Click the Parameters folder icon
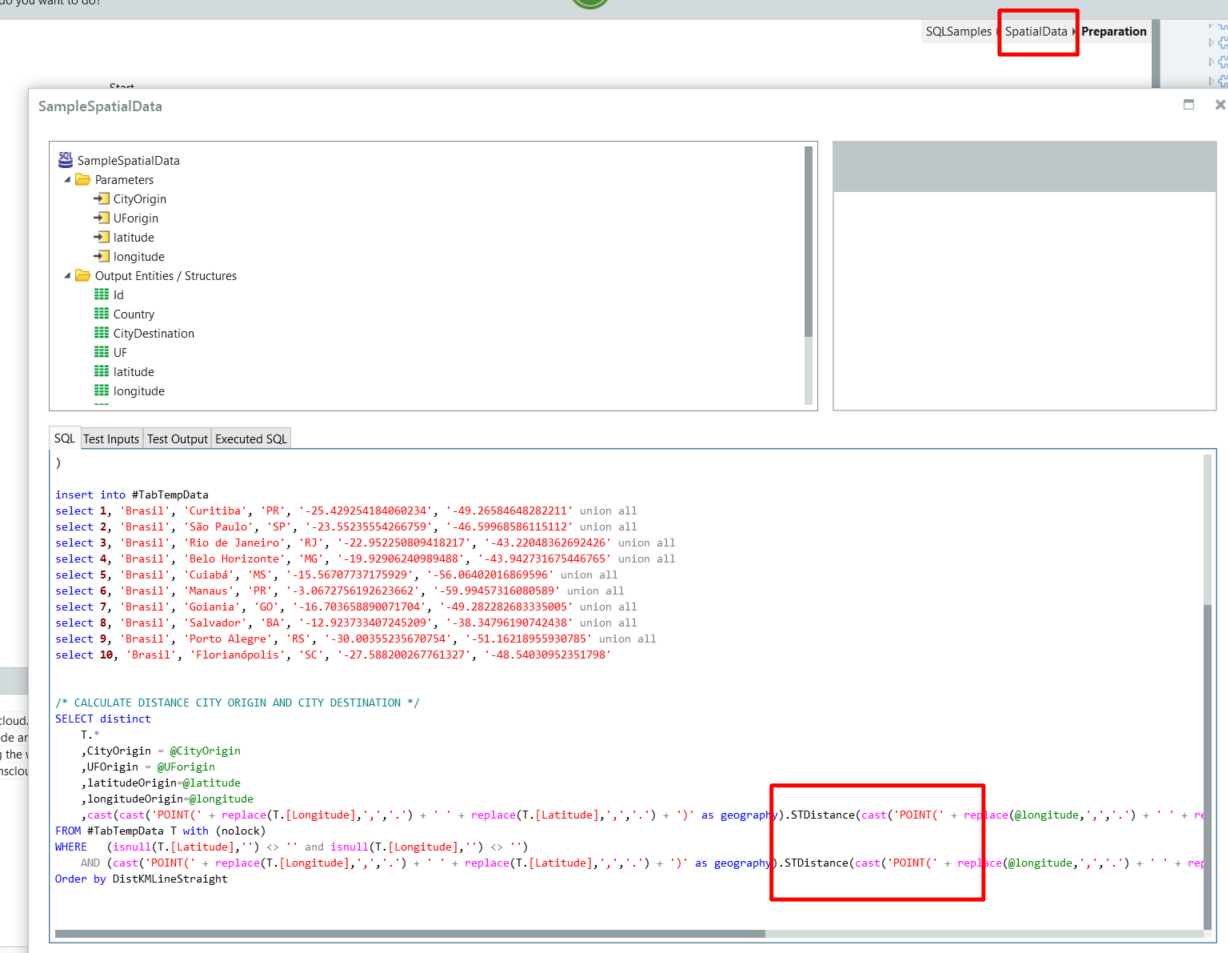The height and width of the screenshot is (953, 1228). [x=83, y=180]
